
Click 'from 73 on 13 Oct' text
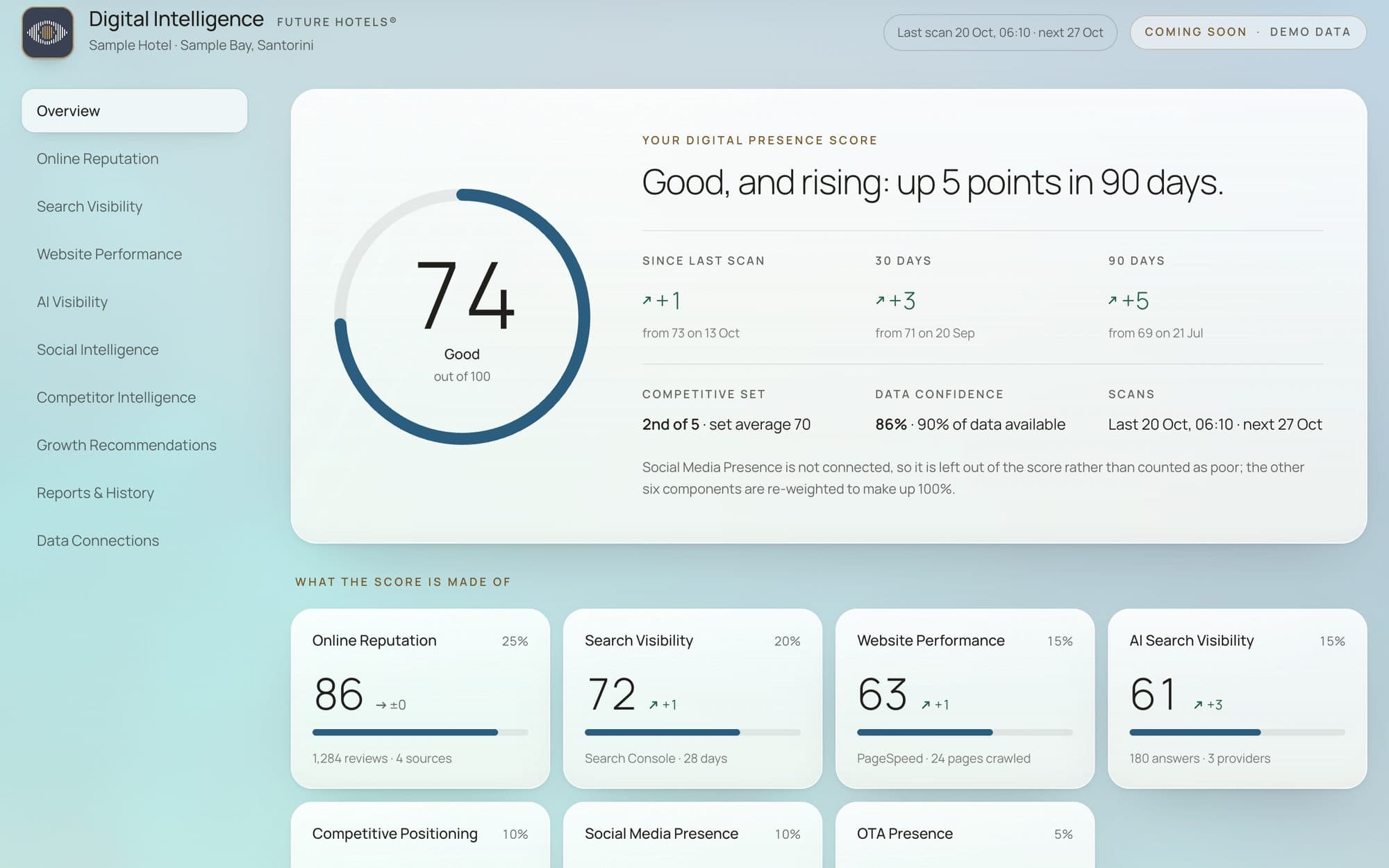click(x=690, y=333)
